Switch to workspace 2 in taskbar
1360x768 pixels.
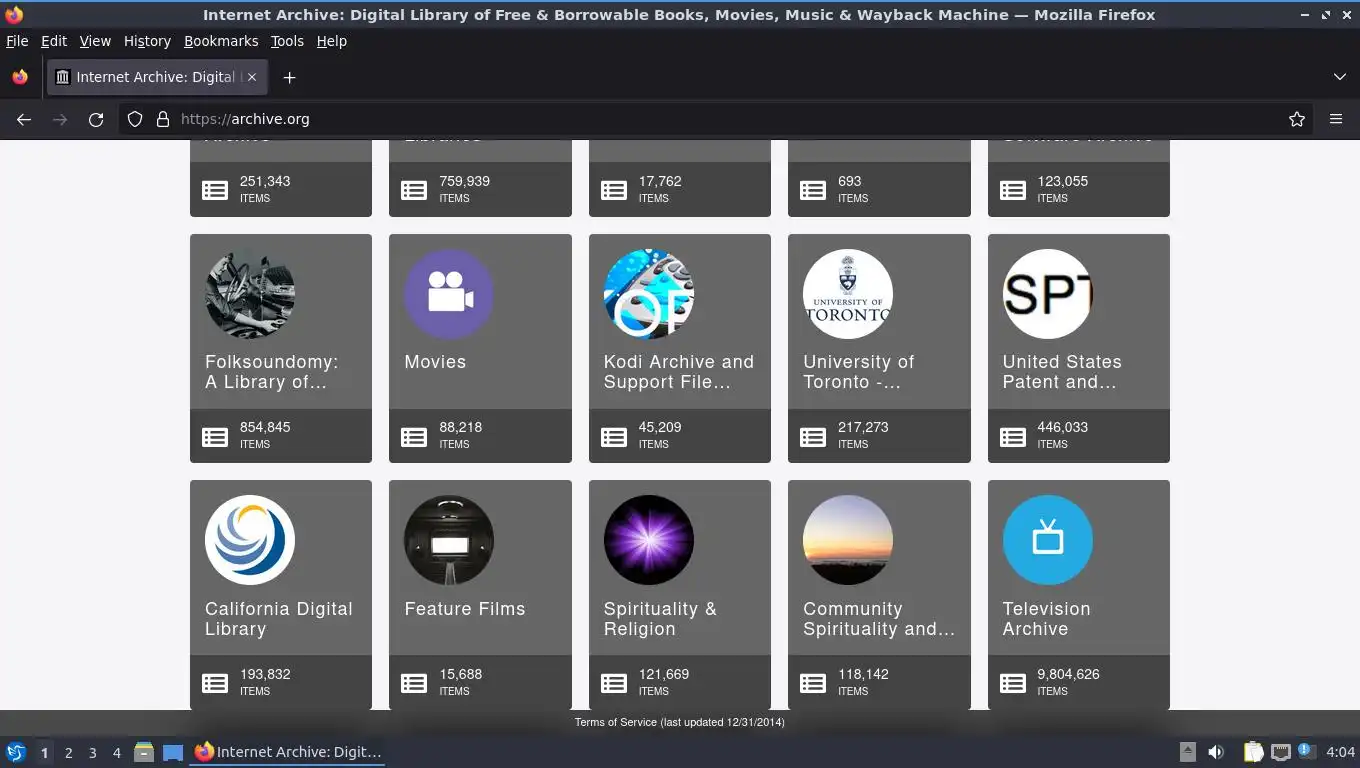[x=69, y=753]
